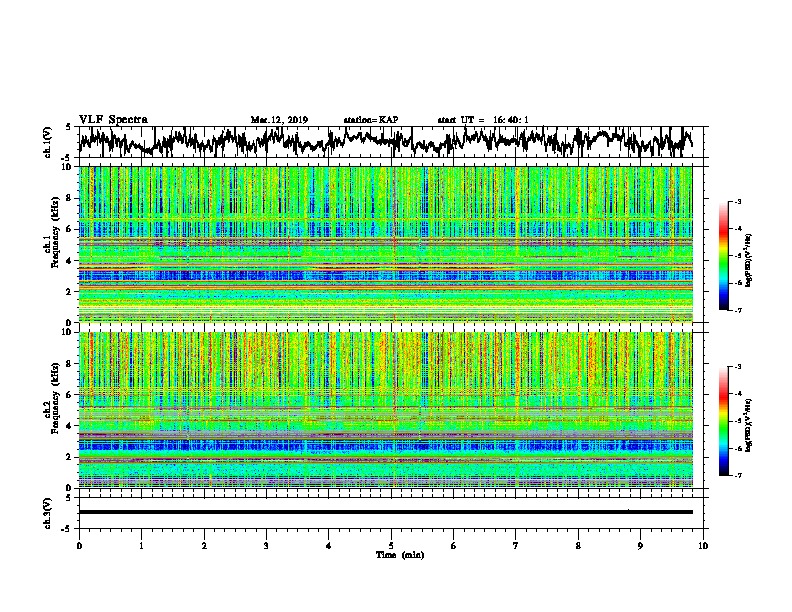792x612 pixels.
Task: Click the time axis tick label "5"
Action: [x=391, y=546]
